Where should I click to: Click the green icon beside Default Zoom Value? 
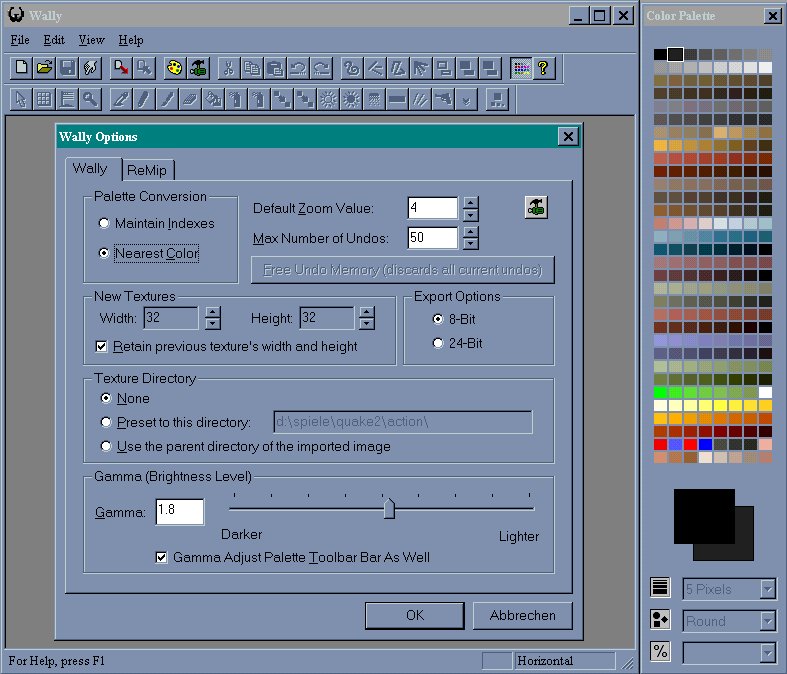tap(537, 207)
